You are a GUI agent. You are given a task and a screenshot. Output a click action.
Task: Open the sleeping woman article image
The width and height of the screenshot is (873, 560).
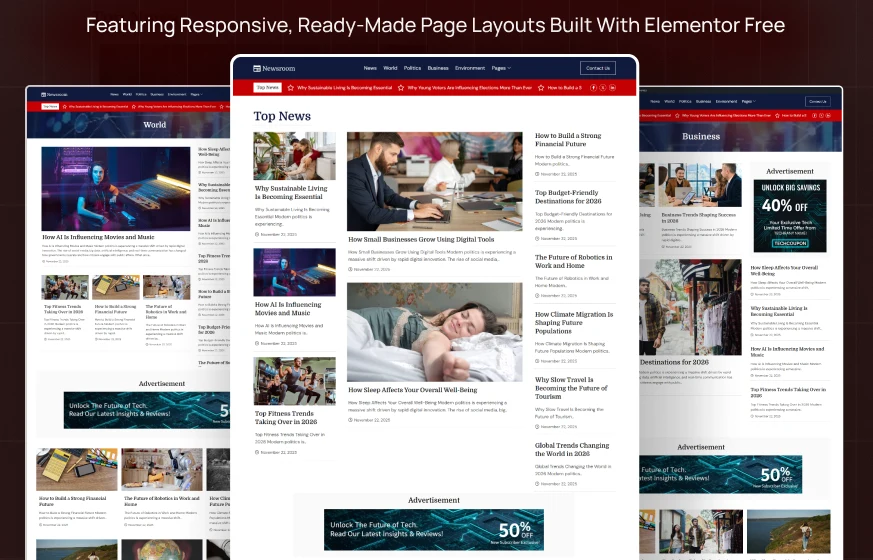click(435, 332)
